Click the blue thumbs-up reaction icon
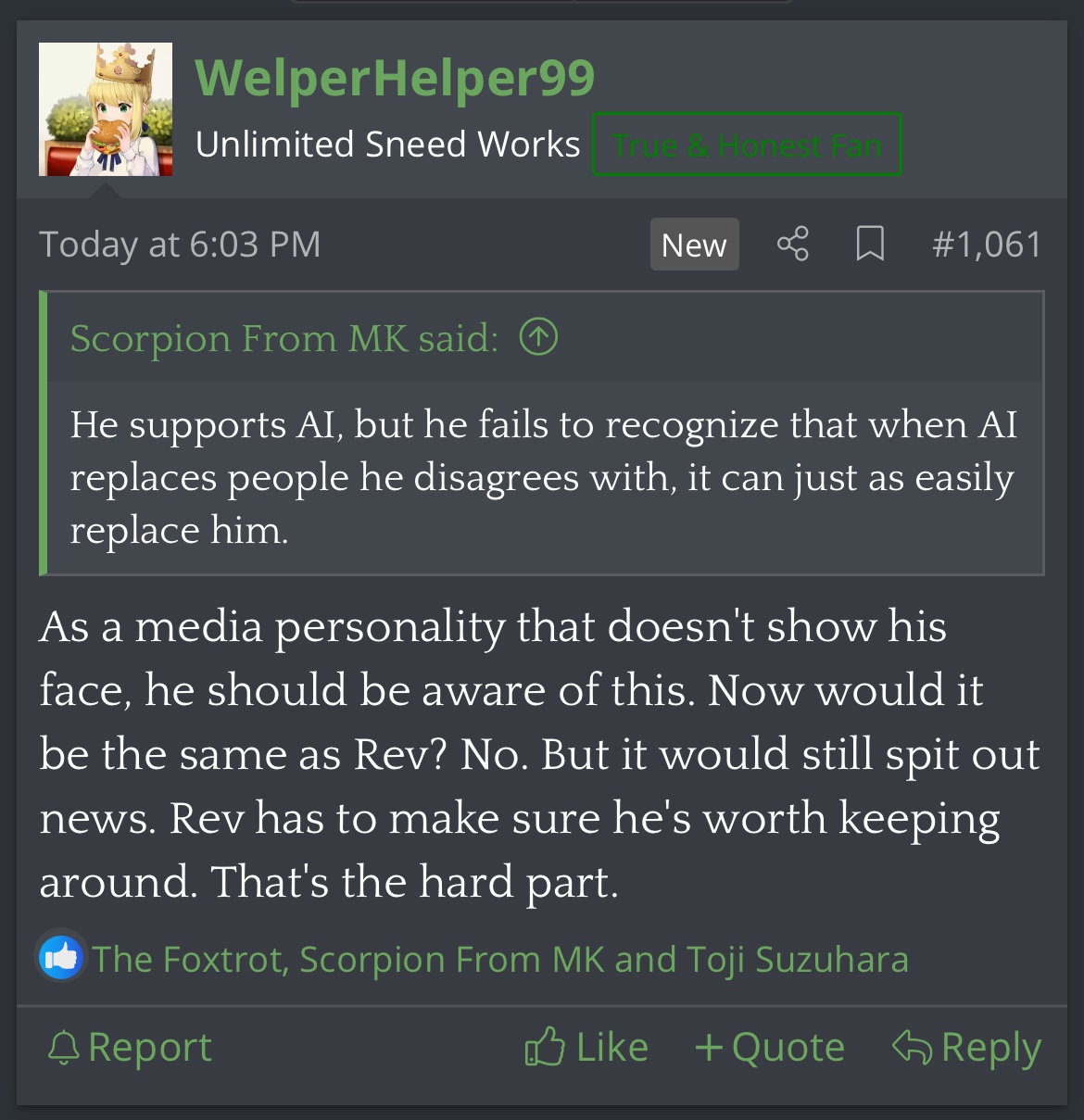Image resolution: width=1084 pixels, height=1120 pixels. tap(61, 957)
